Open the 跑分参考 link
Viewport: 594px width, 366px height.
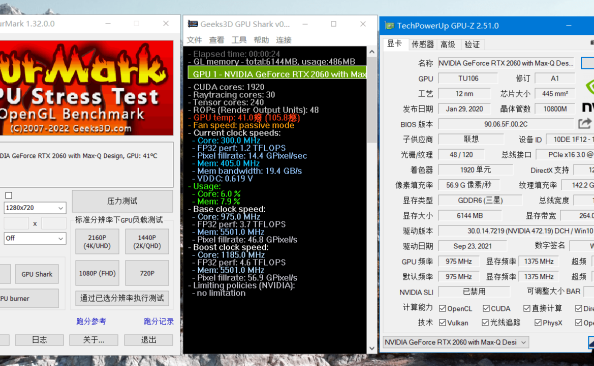[x=91, y=321]
